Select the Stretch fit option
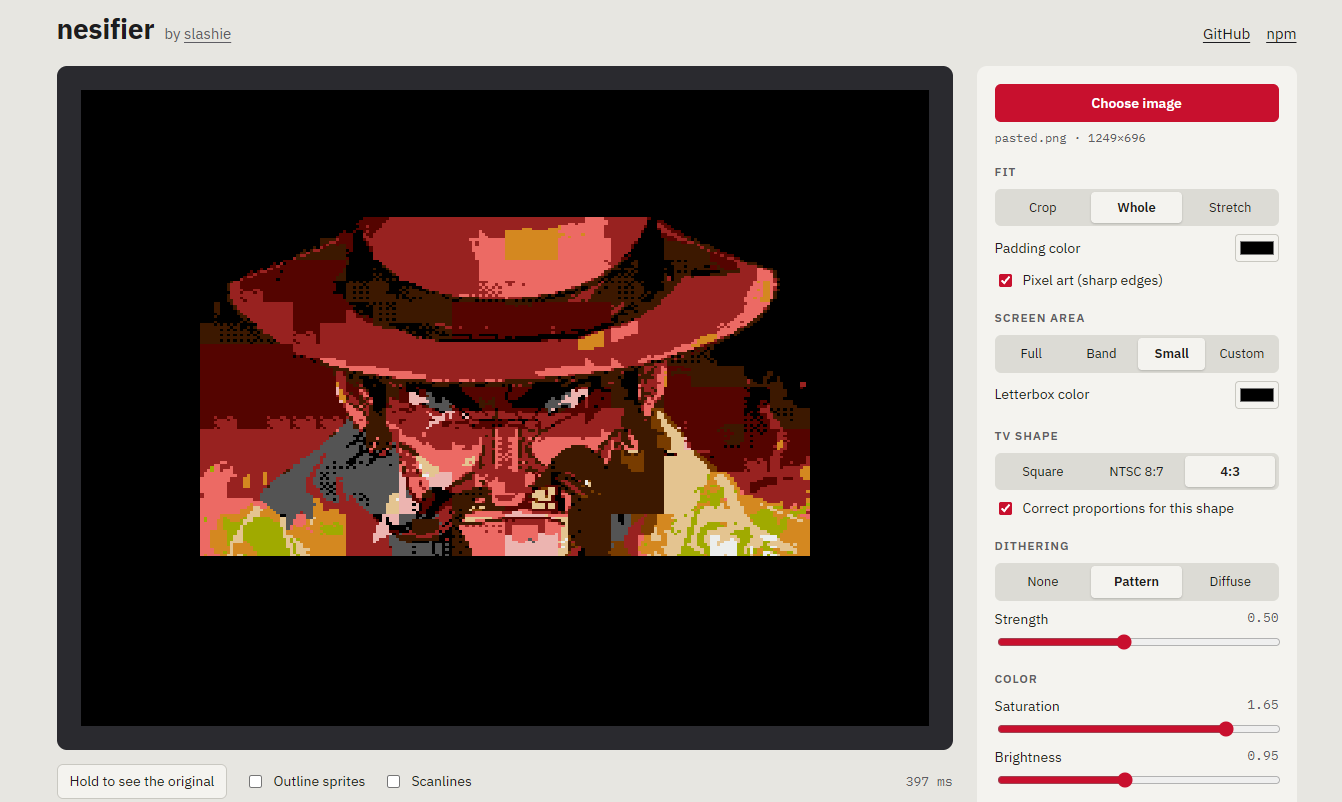The width and height of the screenshot is (1342, 802). (1229, 208)
